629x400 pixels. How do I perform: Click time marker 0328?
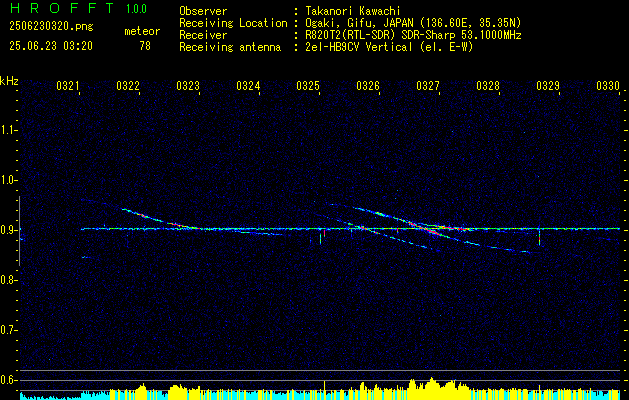[488, 85]
